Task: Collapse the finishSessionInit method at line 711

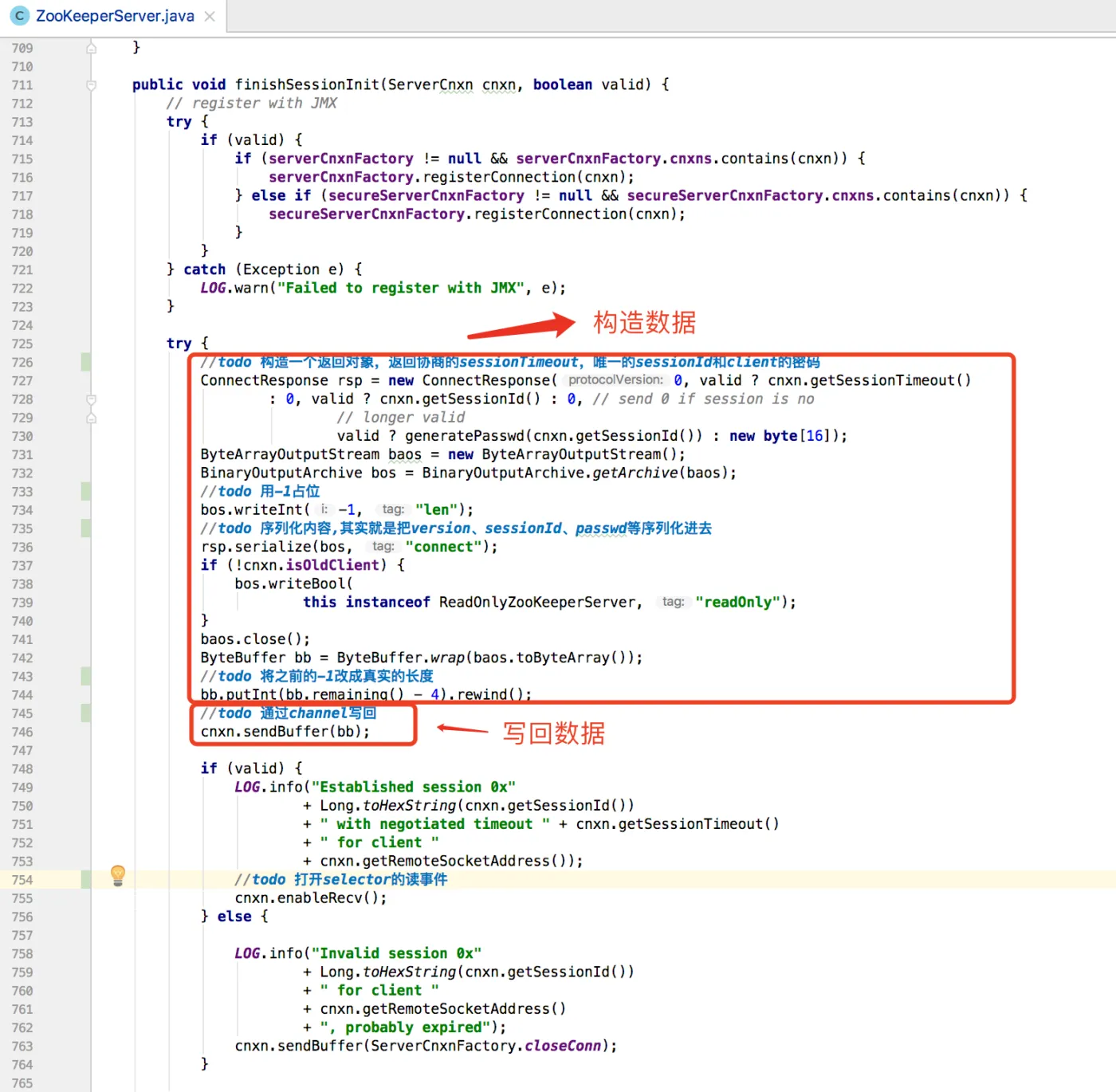Action: tap(92, 85)
